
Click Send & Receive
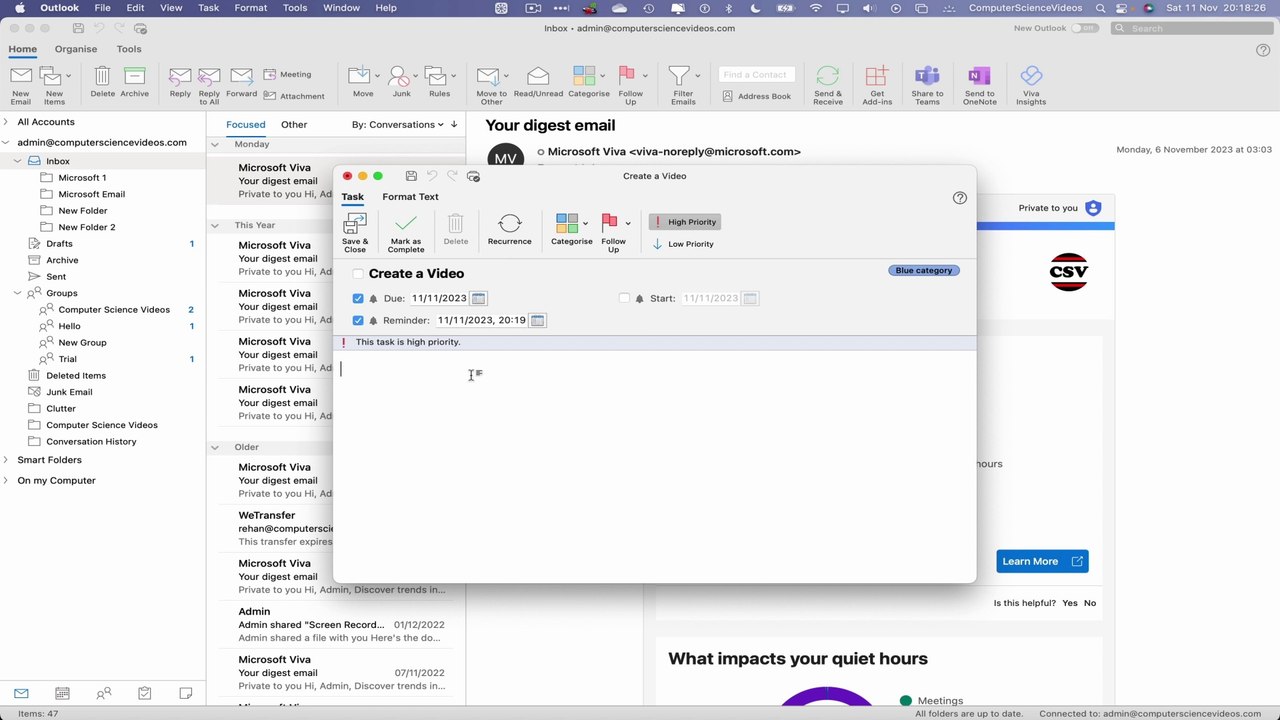tap(828, 85)
